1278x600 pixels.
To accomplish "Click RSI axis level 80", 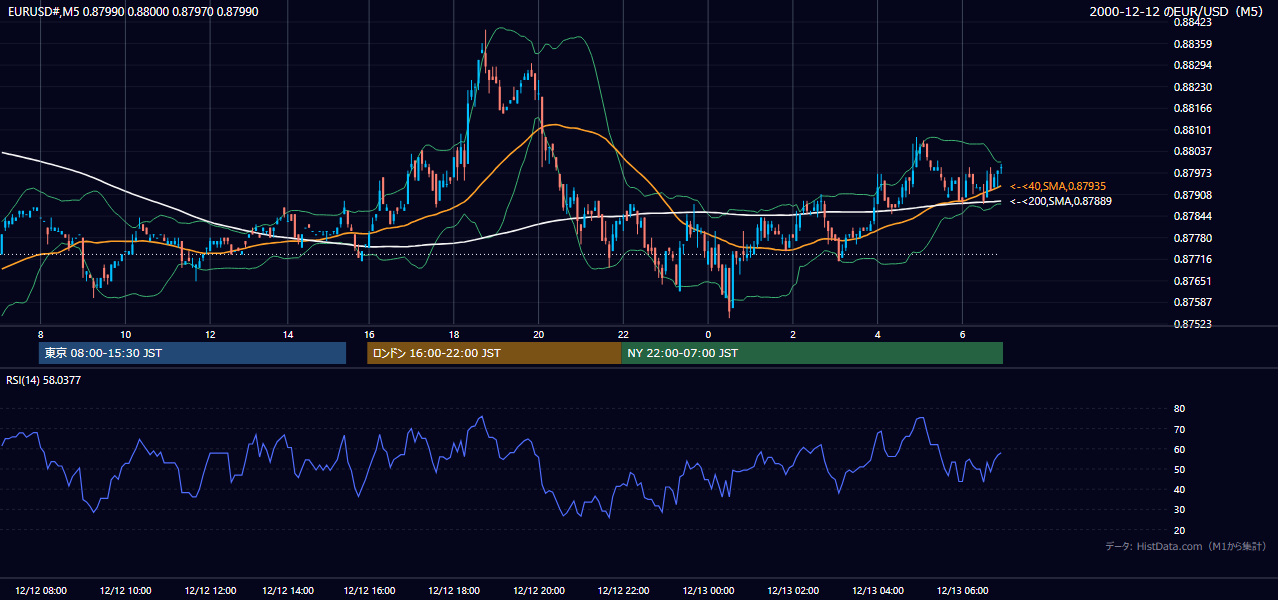I will [1179, 409].
